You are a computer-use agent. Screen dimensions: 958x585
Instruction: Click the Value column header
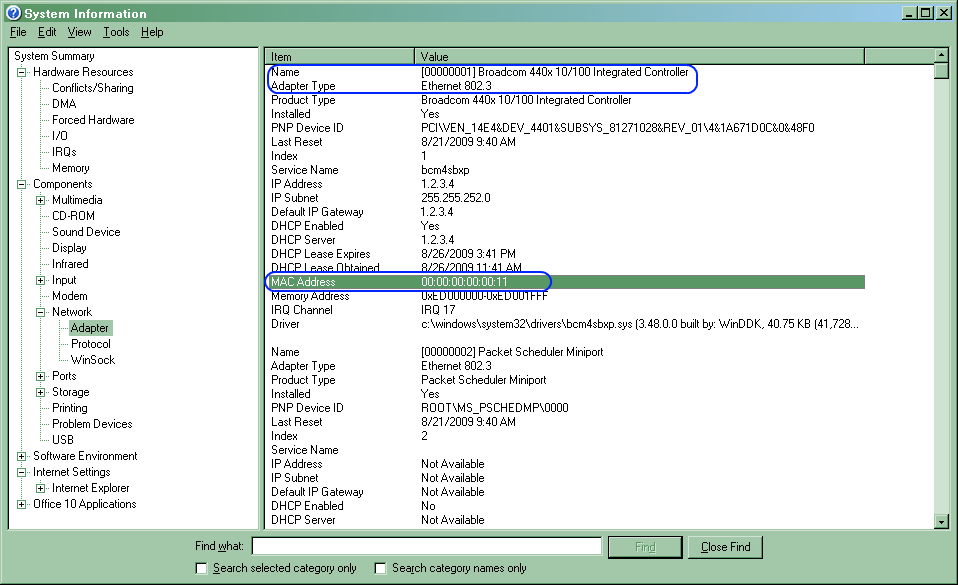click(x=639, y=57)
